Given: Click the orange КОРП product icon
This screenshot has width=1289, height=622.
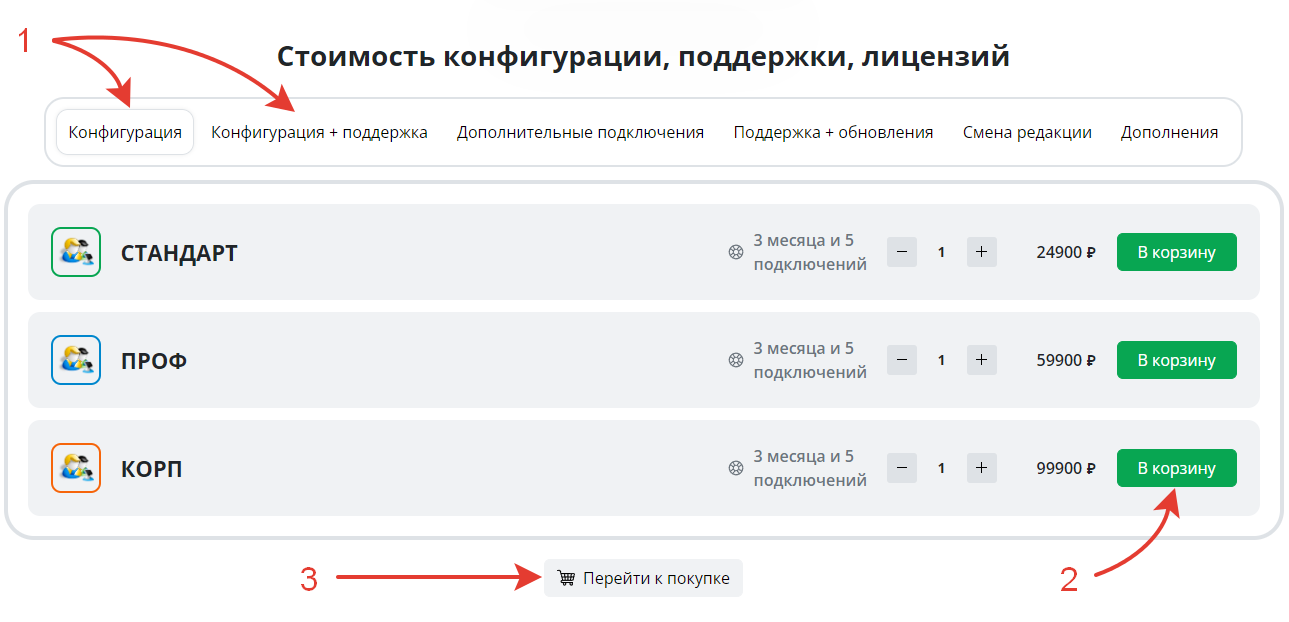Looking at the screenshot, I should [75, 468].
